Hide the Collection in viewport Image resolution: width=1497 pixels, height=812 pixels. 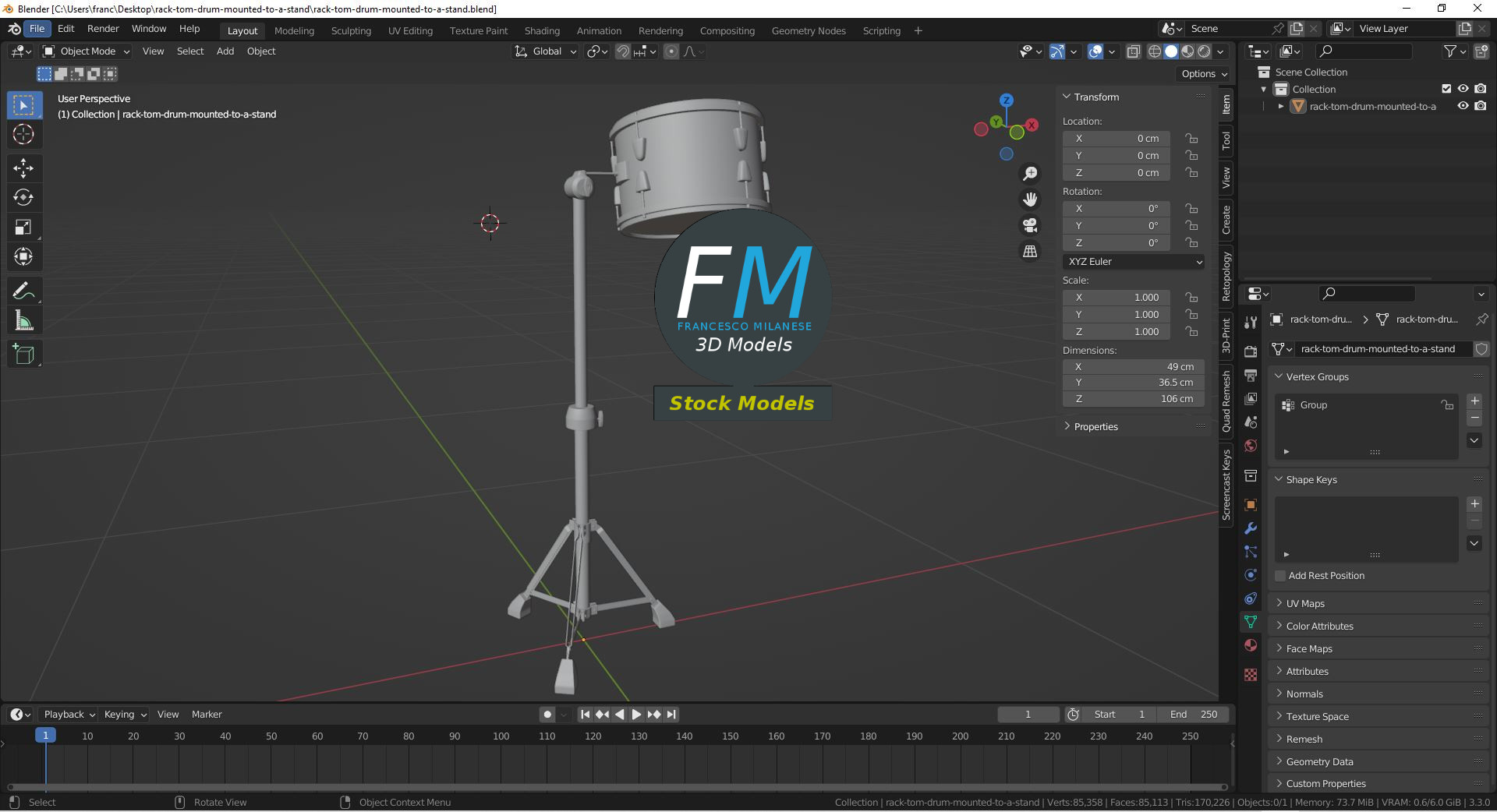(1463, 89)
